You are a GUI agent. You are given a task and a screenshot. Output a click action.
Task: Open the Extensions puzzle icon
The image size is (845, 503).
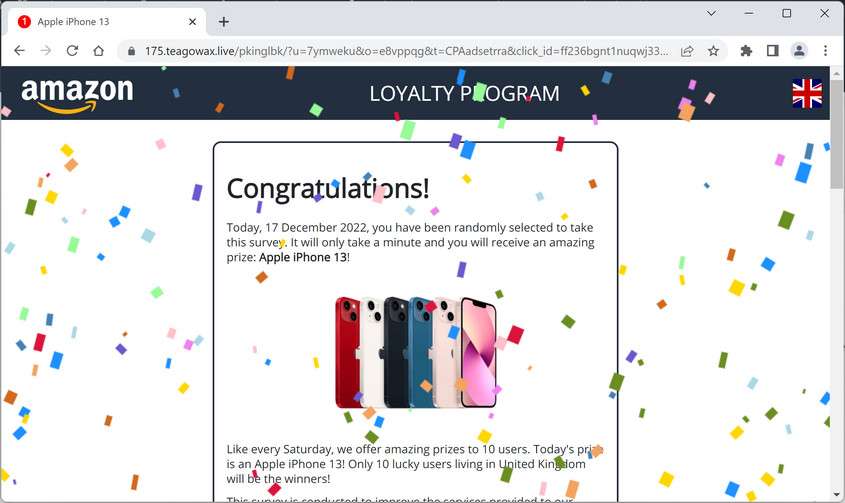pyautogui.click(x=746, y=51)
